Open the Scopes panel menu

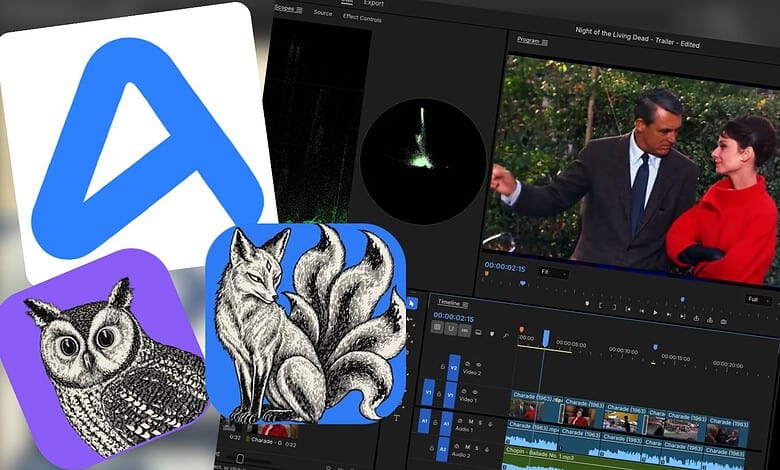tap(299, 9)
